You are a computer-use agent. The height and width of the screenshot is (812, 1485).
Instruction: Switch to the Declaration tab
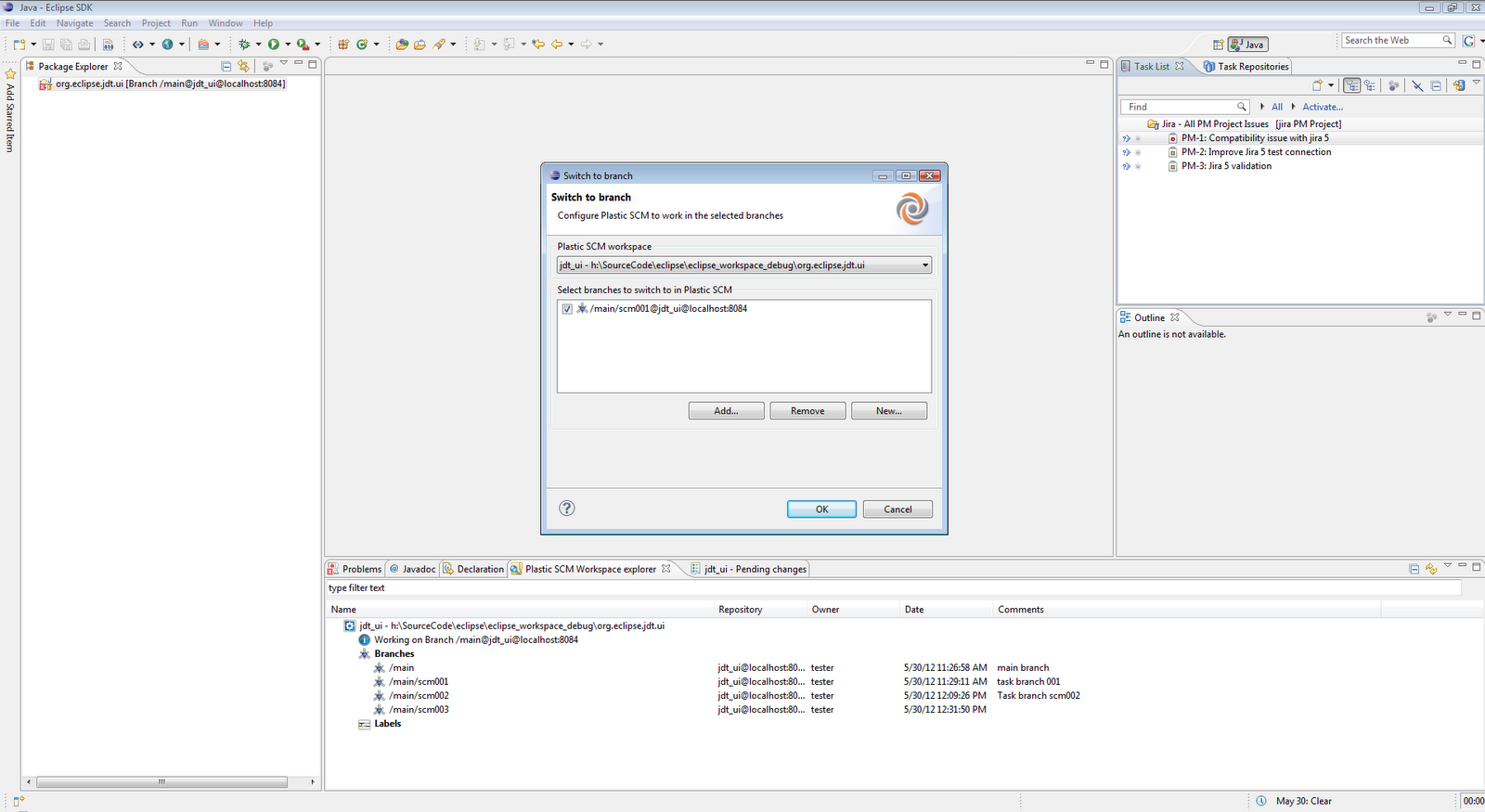[x=473, y=569]
